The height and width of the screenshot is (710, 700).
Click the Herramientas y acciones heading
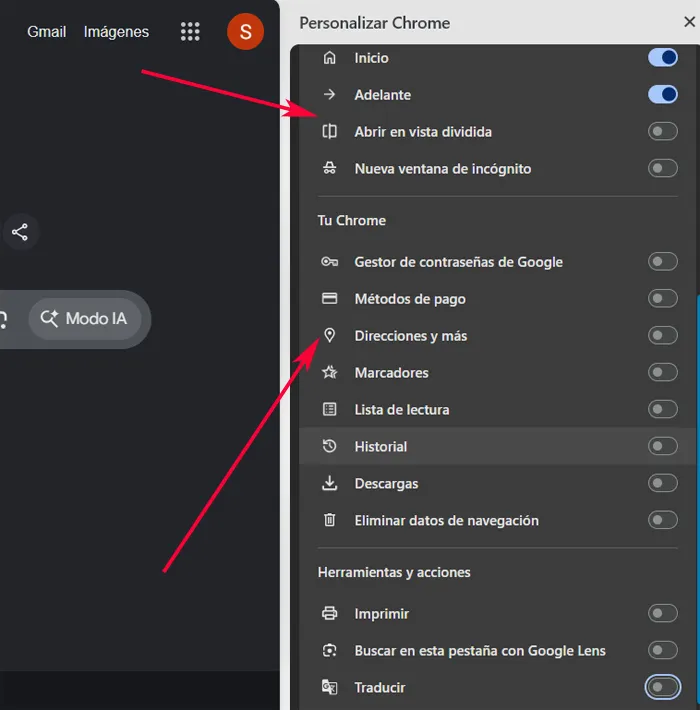394,572
